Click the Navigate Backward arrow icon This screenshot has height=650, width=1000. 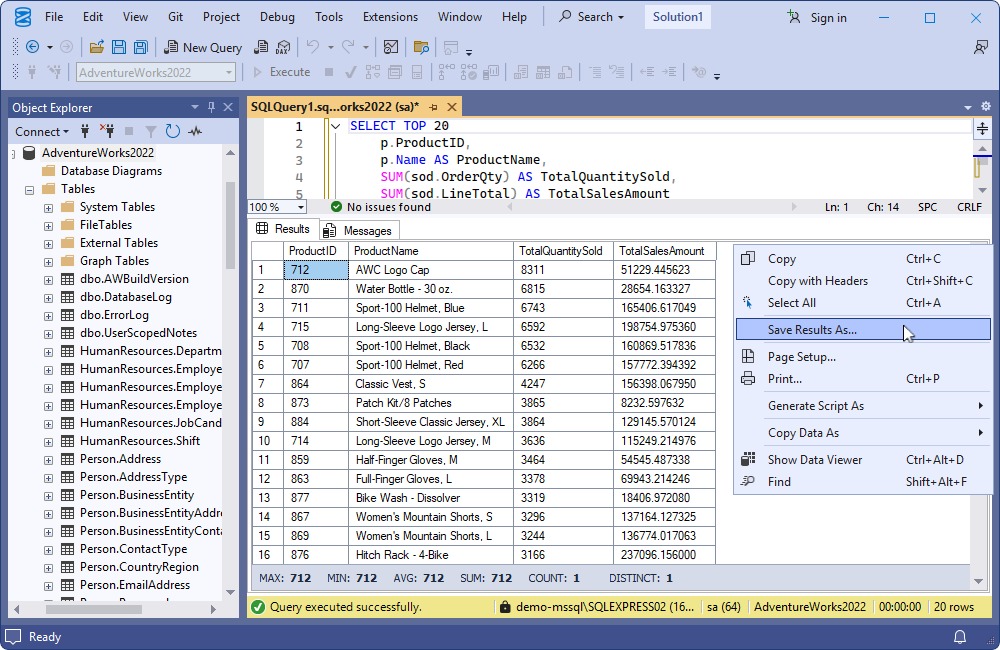(x=32, y=47)
